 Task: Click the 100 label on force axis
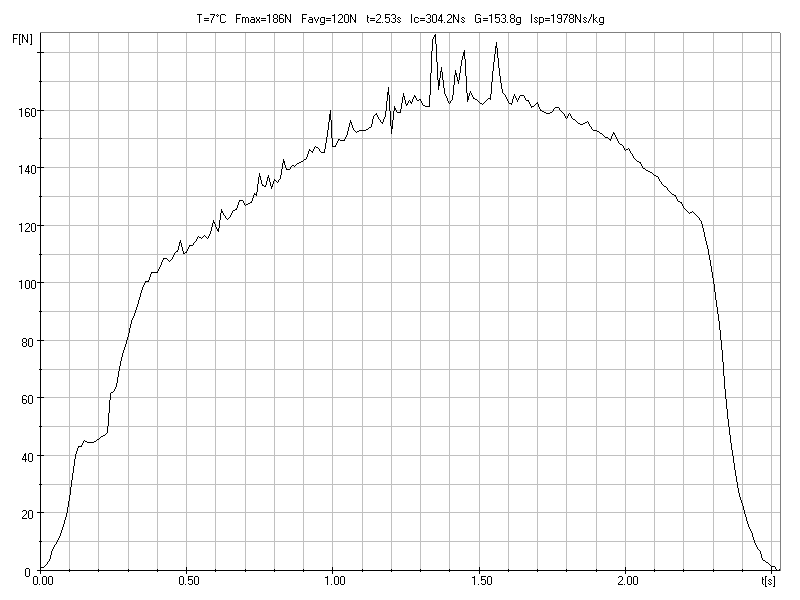pos(22,284)
